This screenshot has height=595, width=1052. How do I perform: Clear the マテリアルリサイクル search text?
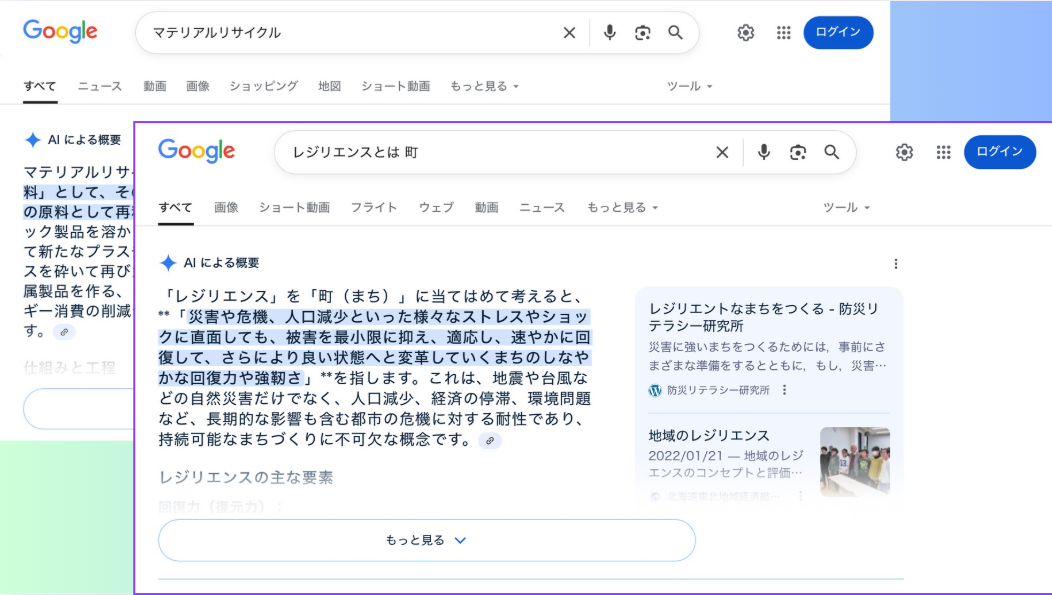pyautogui.click(x=569, y=32)
